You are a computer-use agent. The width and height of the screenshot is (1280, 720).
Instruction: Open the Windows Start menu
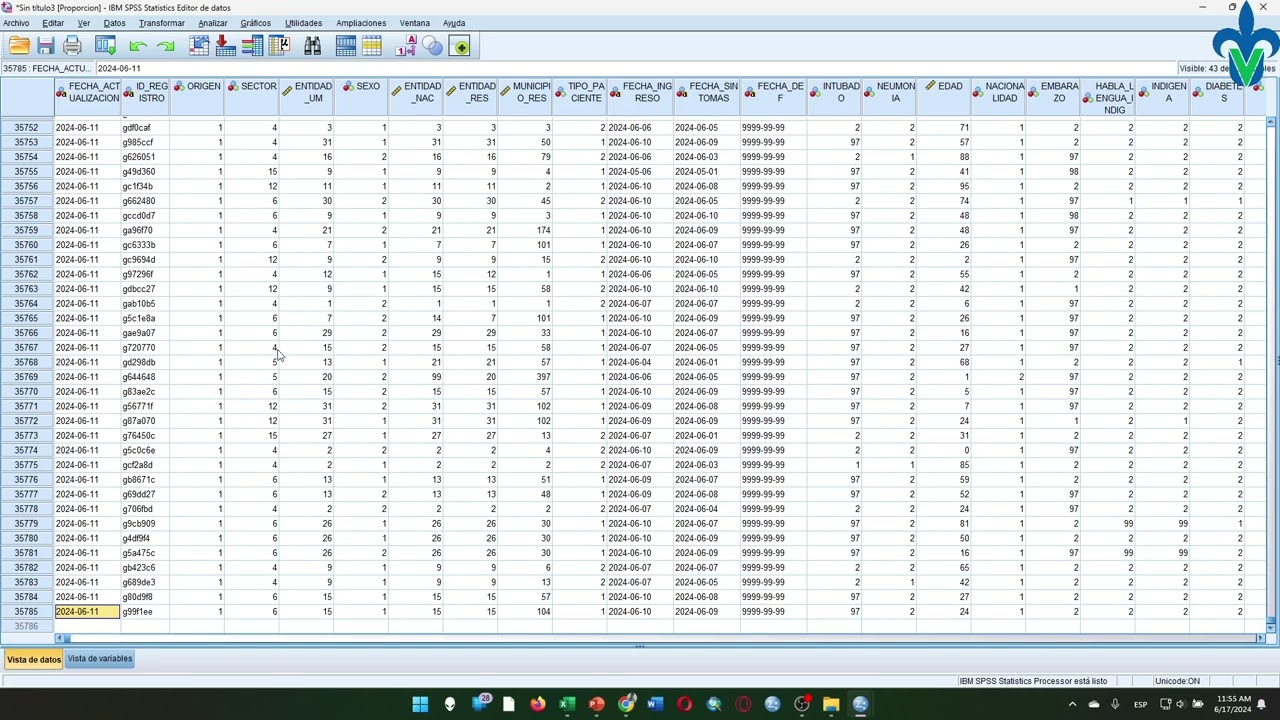tap(420, 704)
